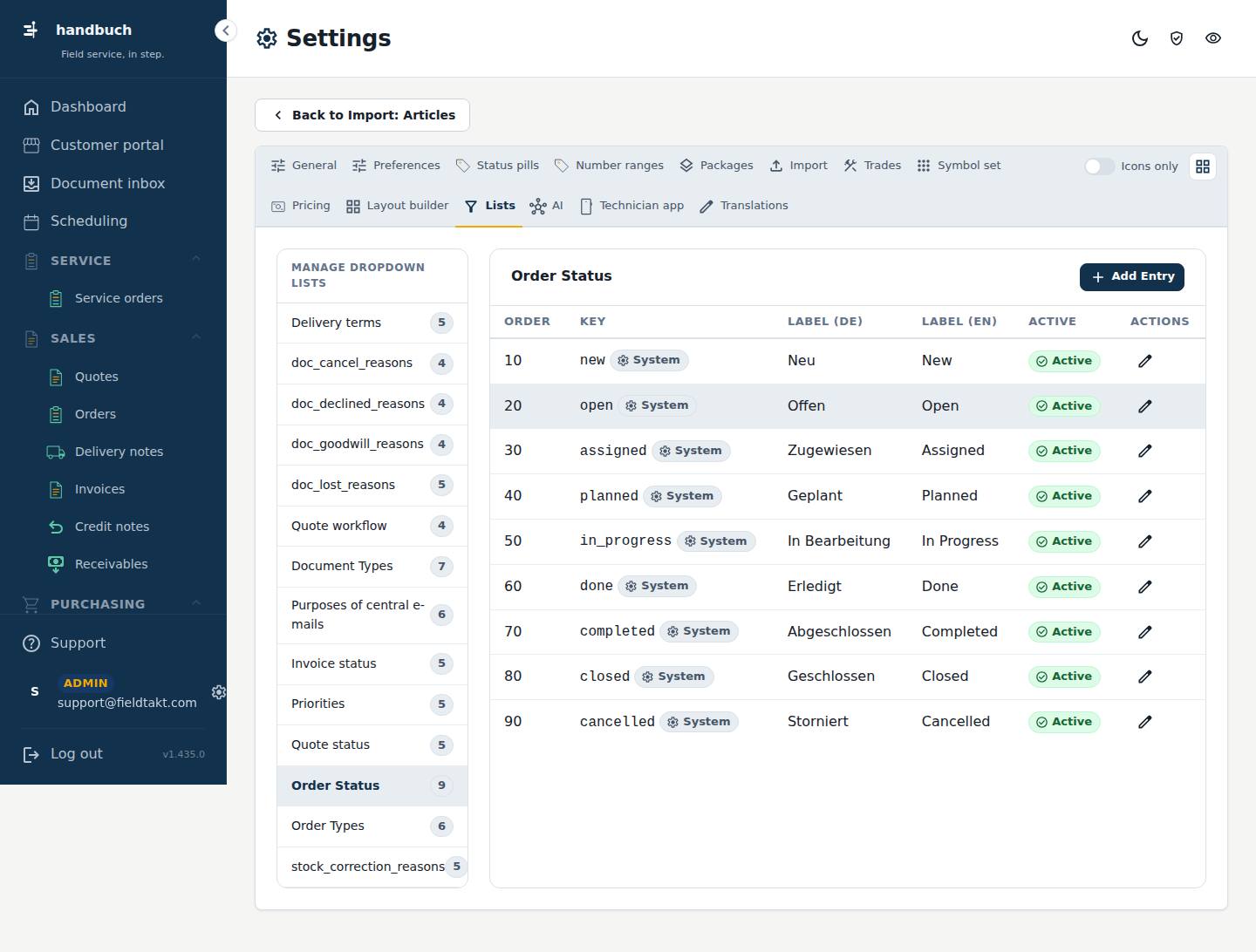Collapse the PURCHASING section chevron
This screenshot has height=952, width=1256.
click(196, 603)
